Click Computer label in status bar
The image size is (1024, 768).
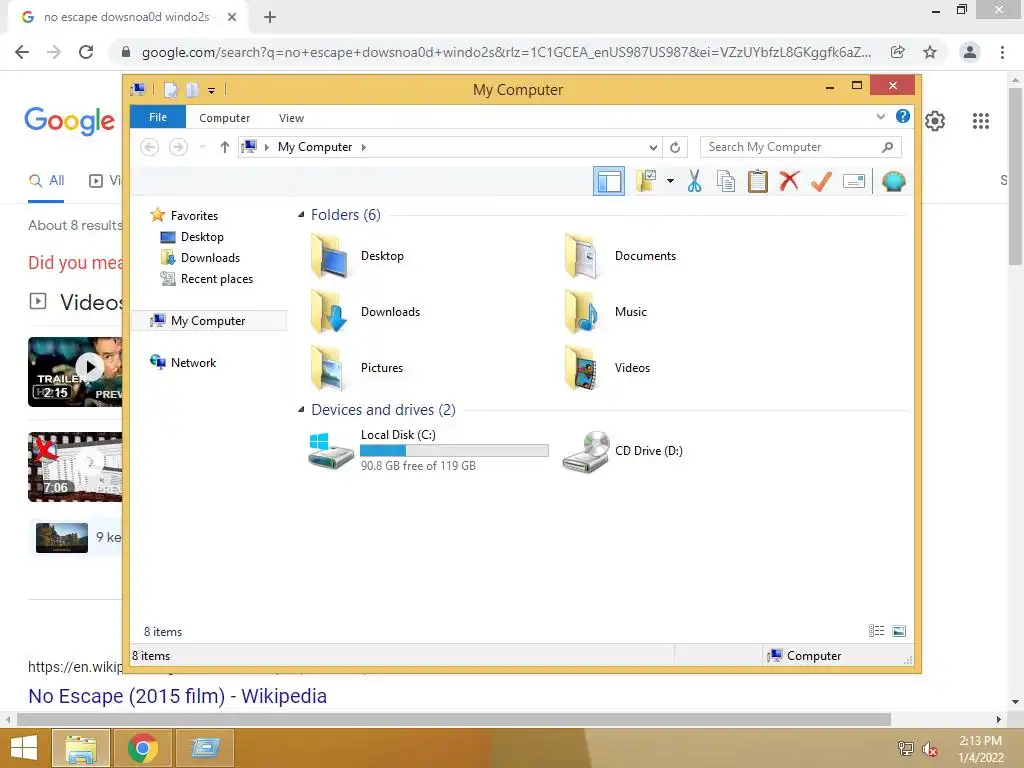point(814,656)
